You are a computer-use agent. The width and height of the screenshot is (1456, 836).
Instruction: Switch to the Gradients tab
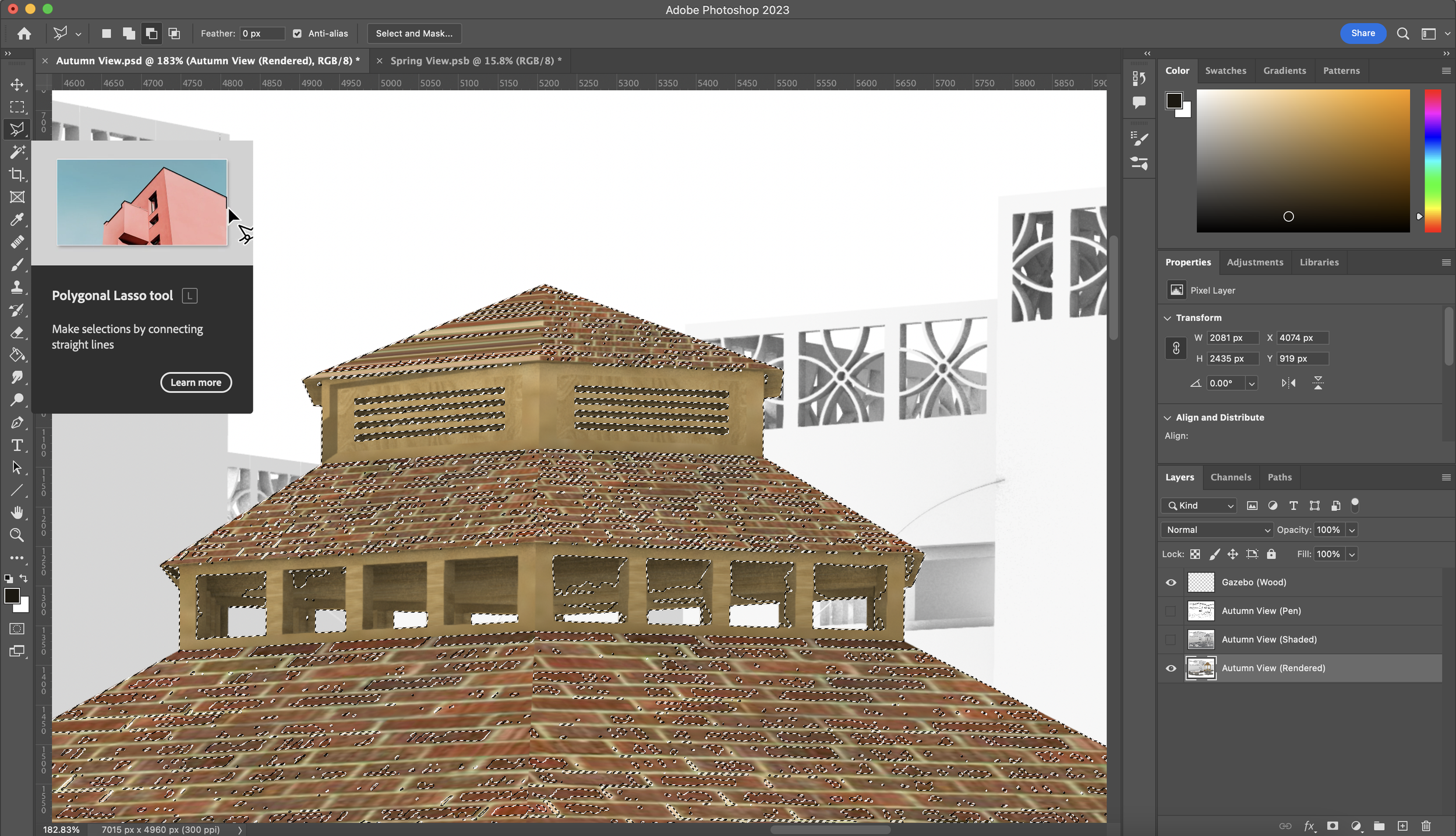click(1284, 70)
